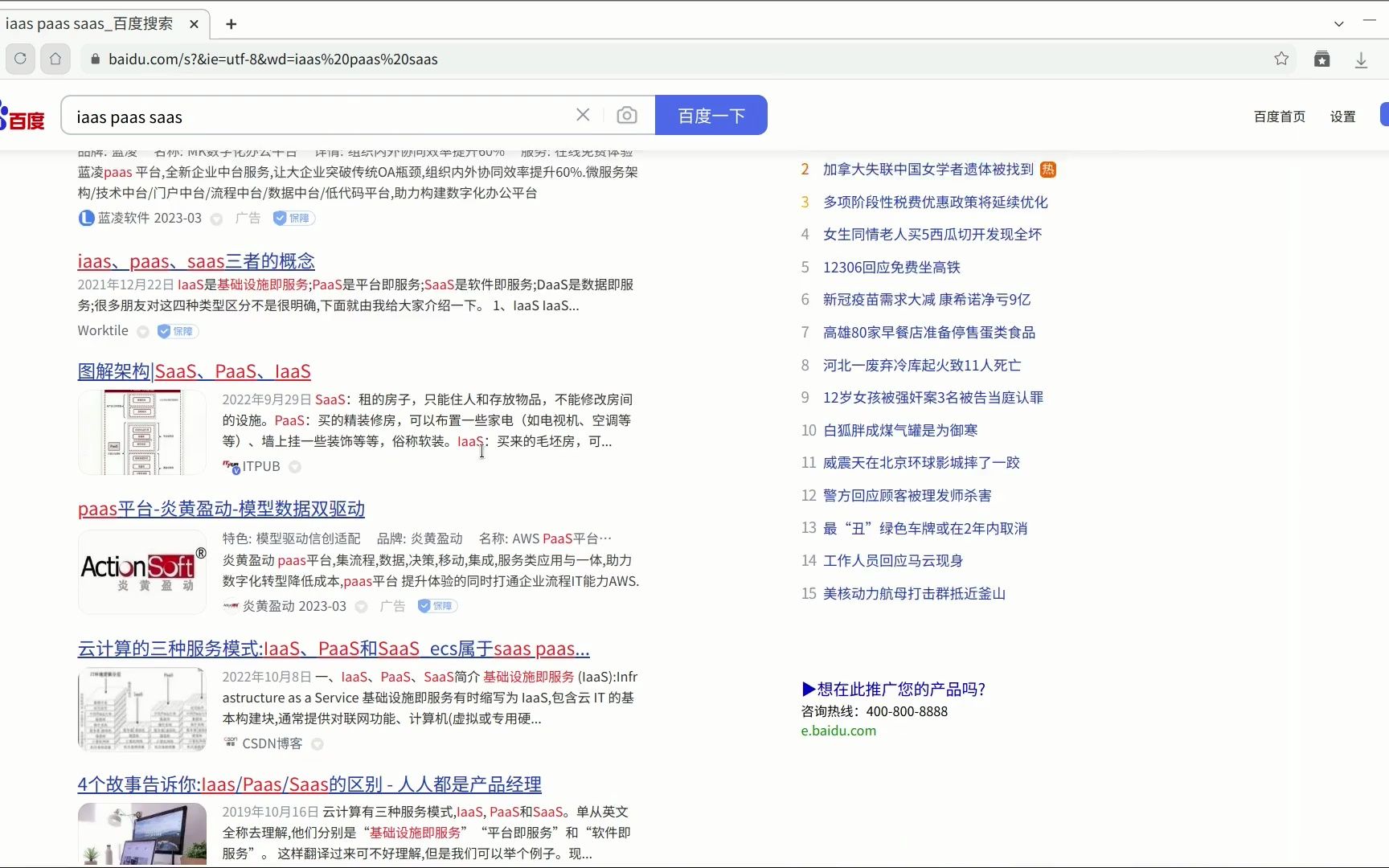Open hot topic 加拿大失联中国女学者遗体被找到
The image size is (1389, 868).
(928, 170)
